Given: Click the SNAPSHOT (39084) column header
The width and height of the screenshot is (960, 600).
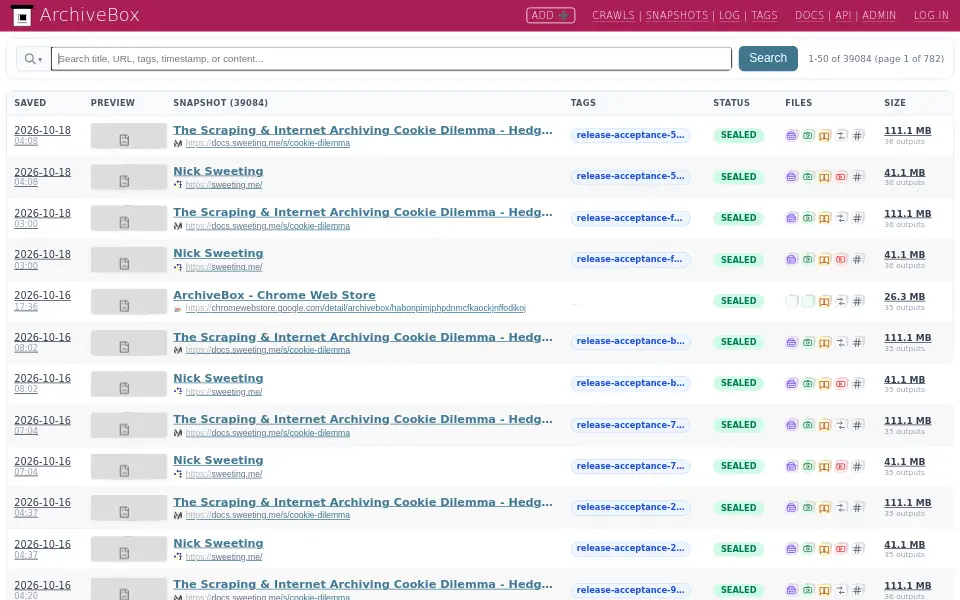Looking at the screenshot, I should point(220,103).
